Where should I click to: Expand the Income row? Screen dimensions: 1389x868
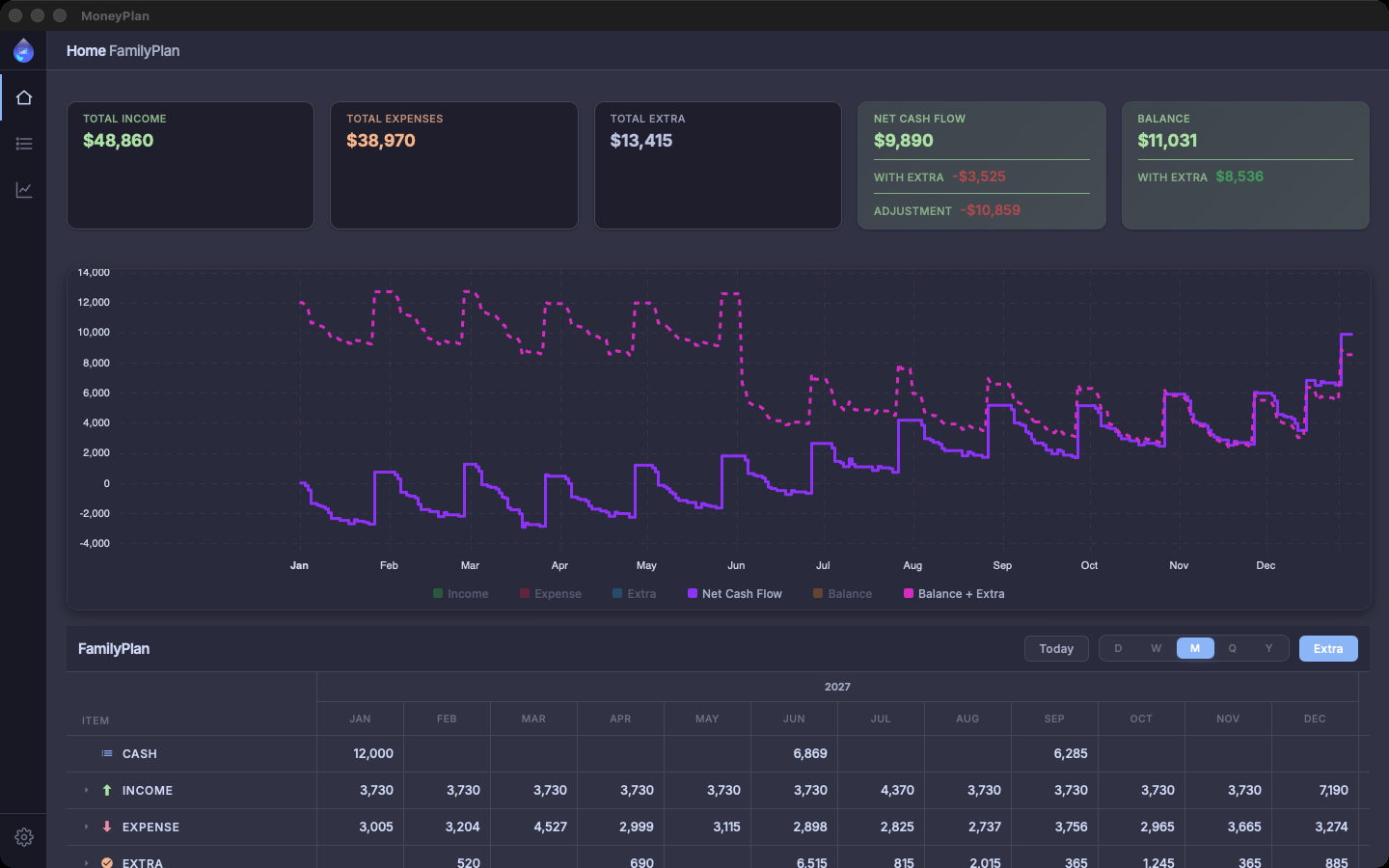click(86, 790)
